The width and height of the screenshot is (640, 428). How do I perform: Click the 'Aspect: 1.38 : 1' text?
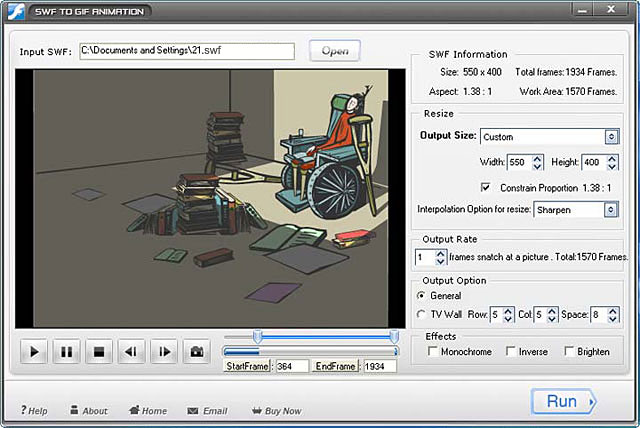coord(460,91)
